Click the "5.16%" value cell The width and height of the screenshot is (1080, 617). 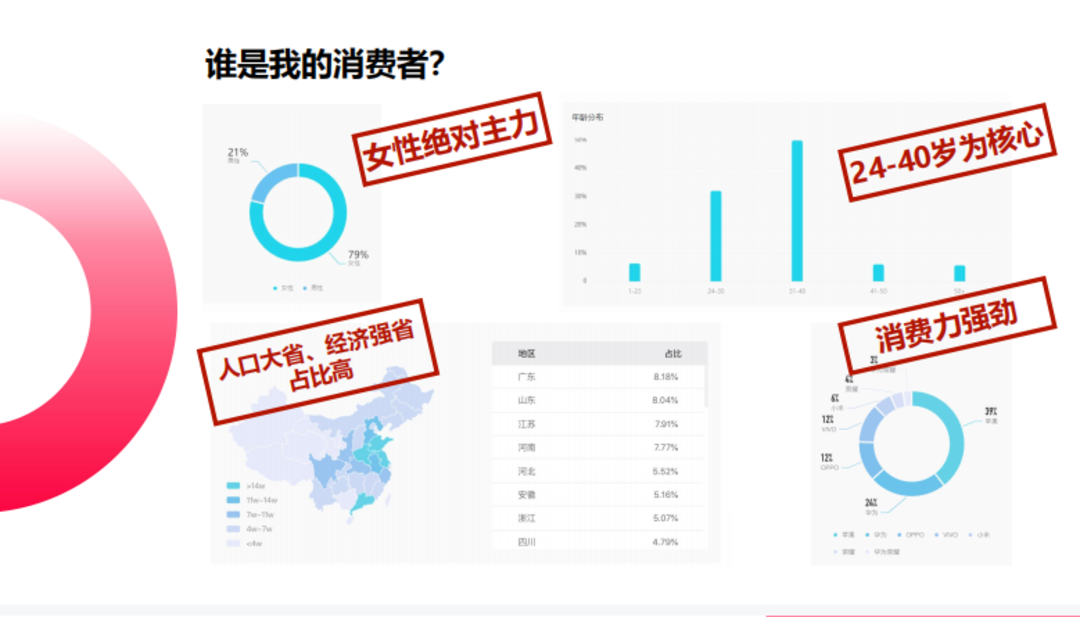pyautogui.click(x=665, y=494)
